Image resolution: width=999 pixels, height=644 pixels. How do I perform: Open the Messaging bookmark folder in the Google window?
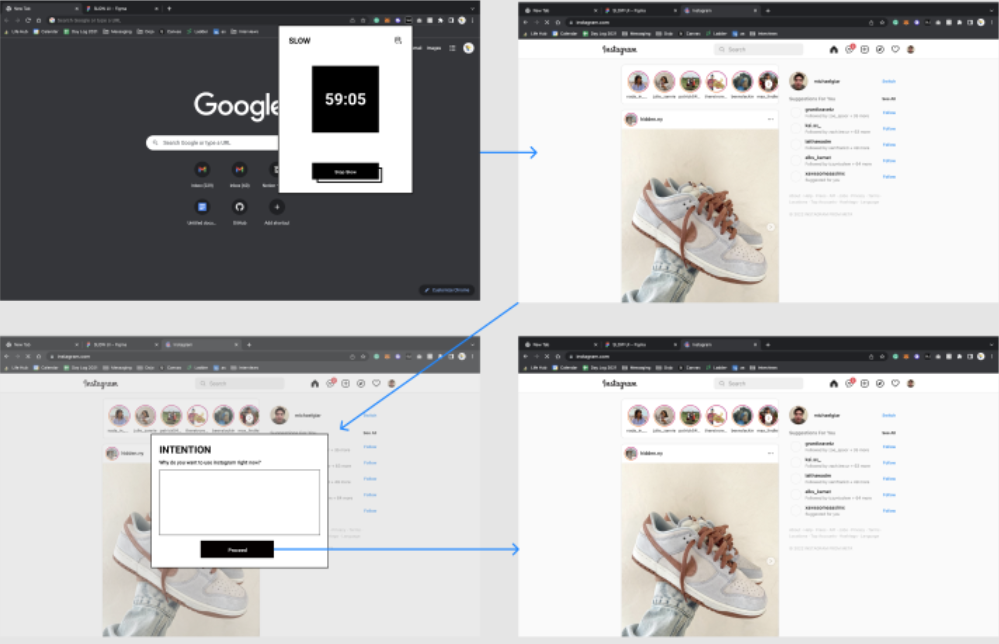pyautogui.click(x=117, y=31)
